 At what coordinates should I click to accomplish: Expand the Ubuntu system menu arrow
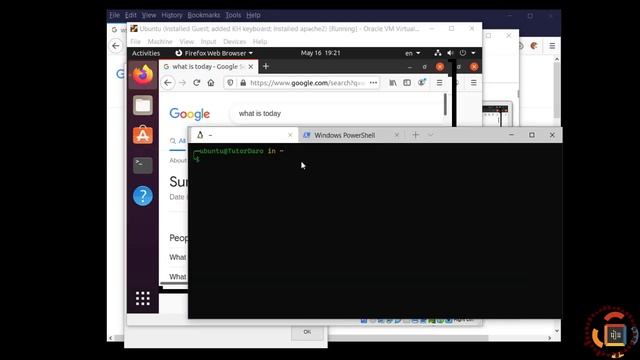coord(473,53)
